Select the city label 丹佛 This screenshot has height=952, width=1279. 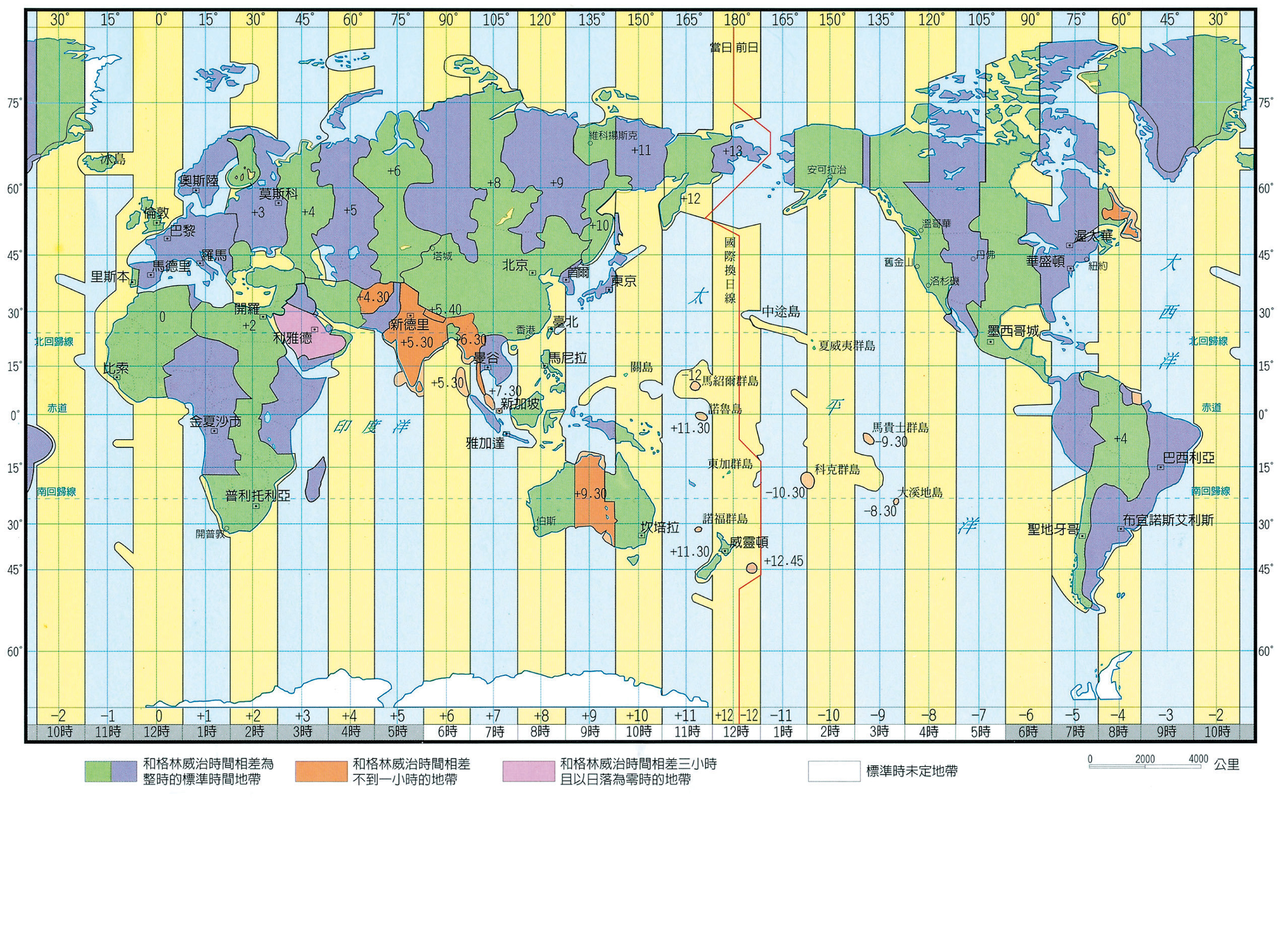click(986, 254)
